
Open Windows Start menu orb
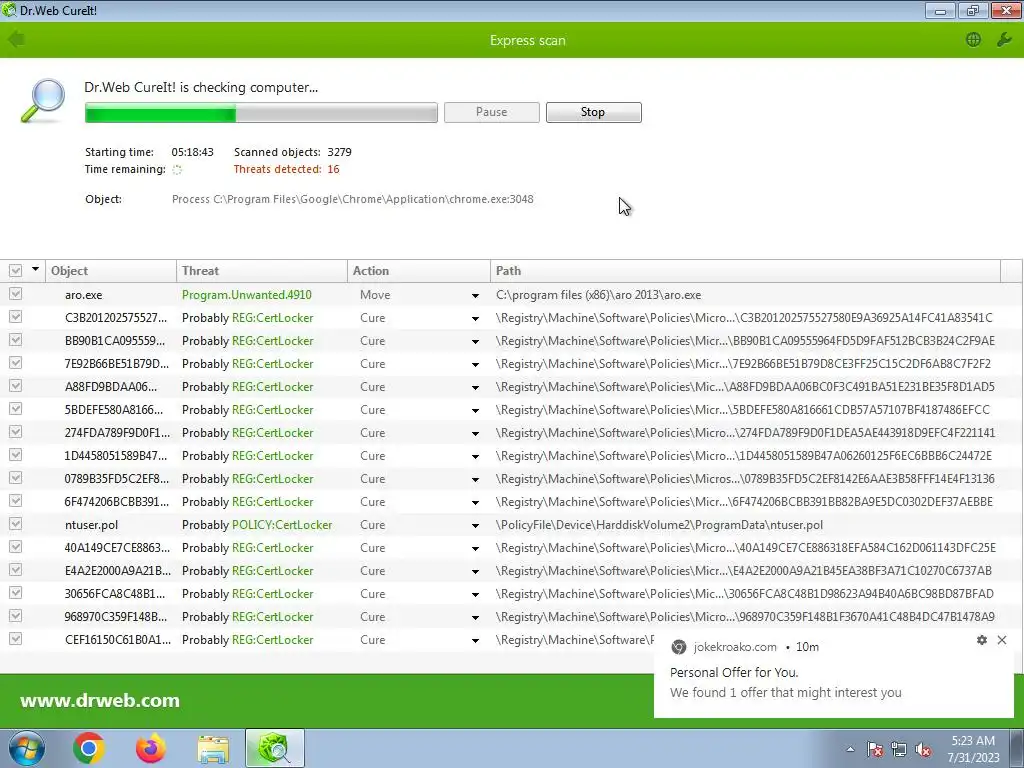pyautogui.click(x=26, y=748)
